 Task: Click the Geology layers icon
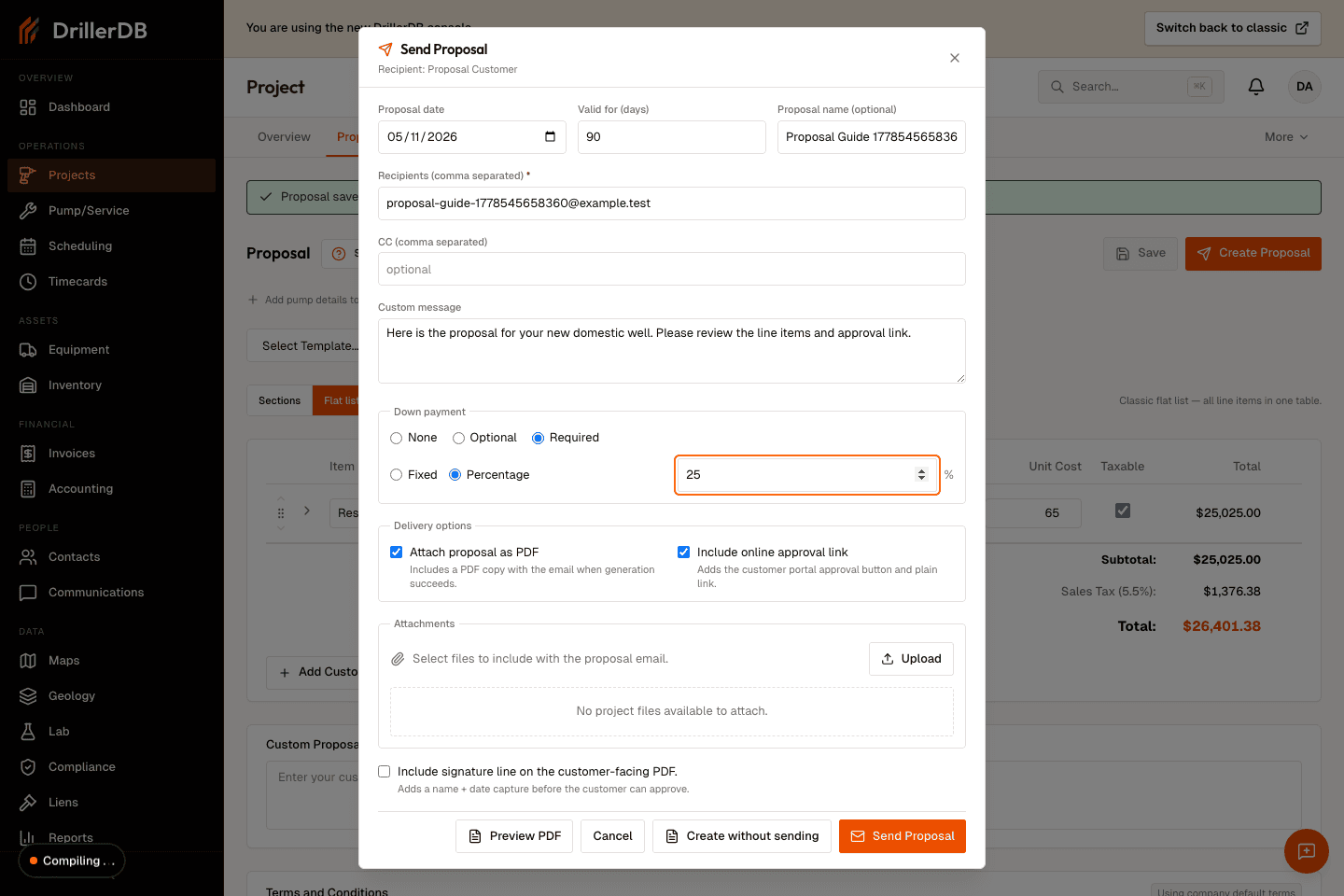tap(28, 696)
